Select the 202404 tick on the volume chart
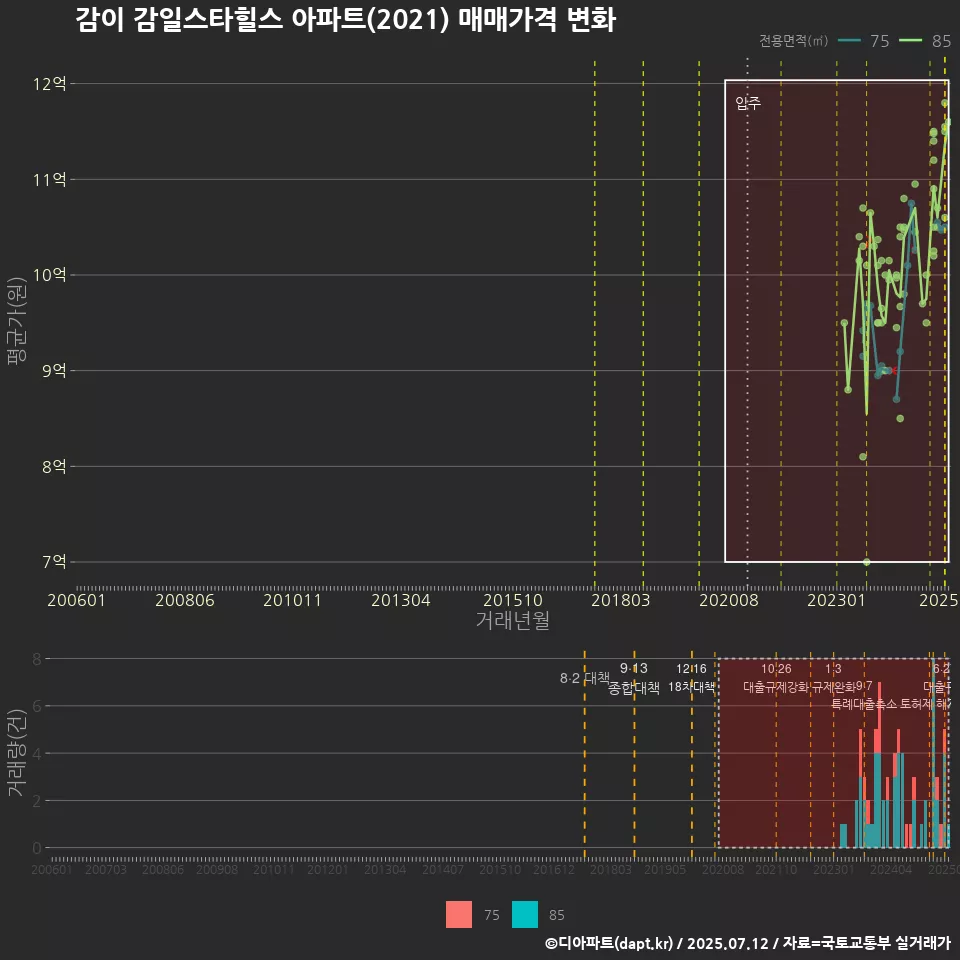 pyautogui.click(x=891, y=870)
